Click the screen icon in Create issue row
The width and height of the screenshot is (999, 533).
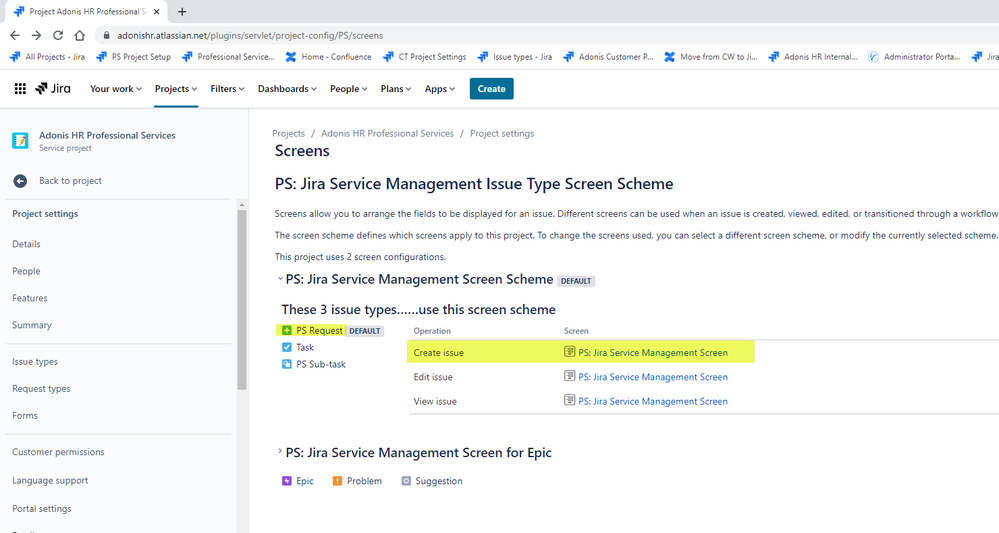pyautogui.click(x=570, y=352)
